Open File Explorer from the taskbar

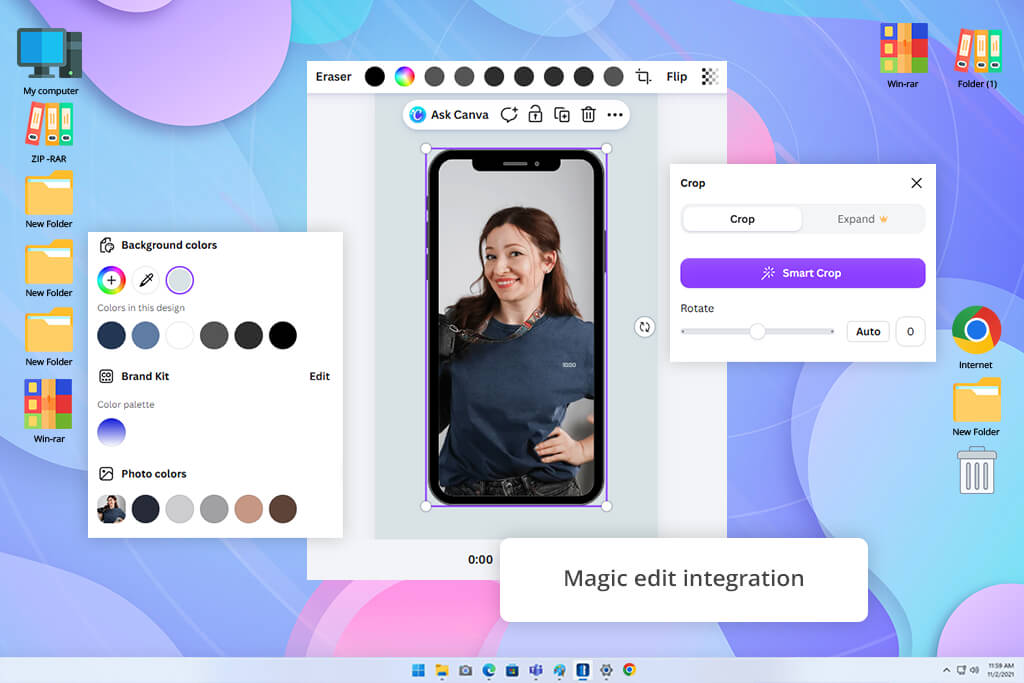click(x=442, y=670)
